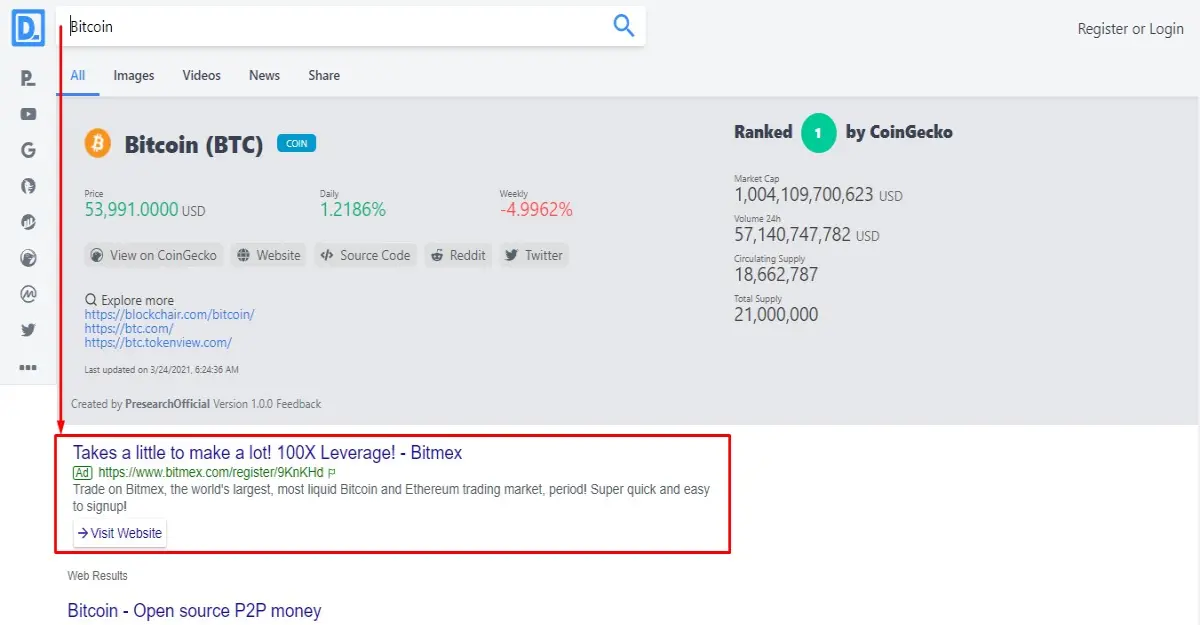Switch to the News tab
The width and height of the screenshot is (1200, 625).
tap(265, 75)
